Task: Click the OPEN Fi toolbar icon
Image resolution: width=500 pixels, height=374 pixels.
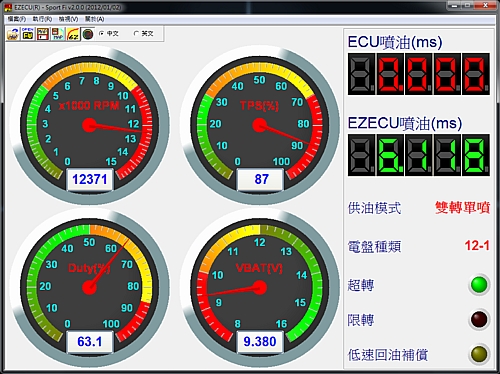Action: pyautogui.click(x=28, y=34)
